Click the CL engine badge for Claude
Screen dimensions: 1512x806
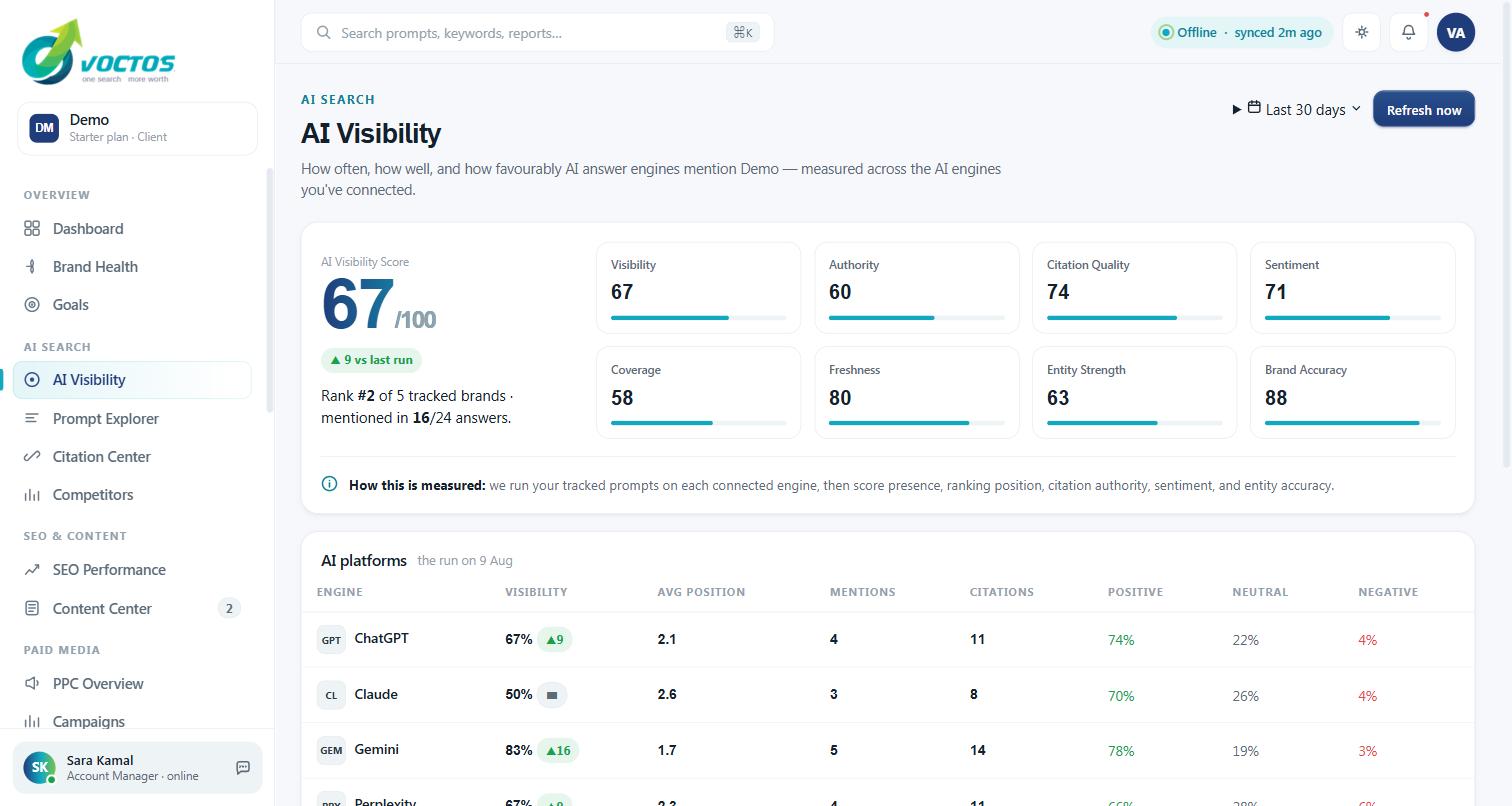point(331,695)
